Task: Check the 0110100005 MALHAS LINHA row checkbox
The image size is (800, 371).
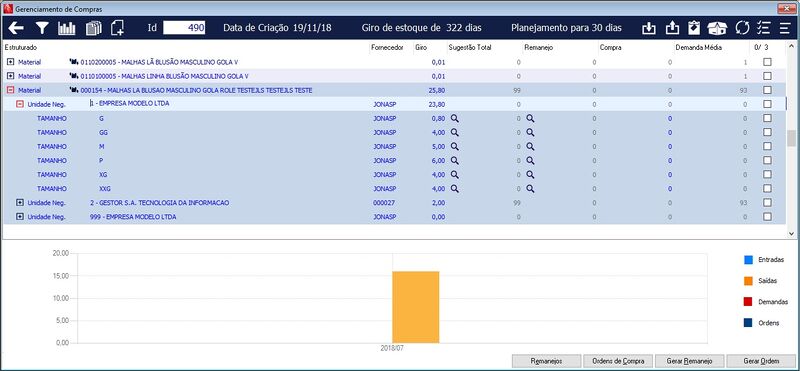Action: tap(767, 76)
